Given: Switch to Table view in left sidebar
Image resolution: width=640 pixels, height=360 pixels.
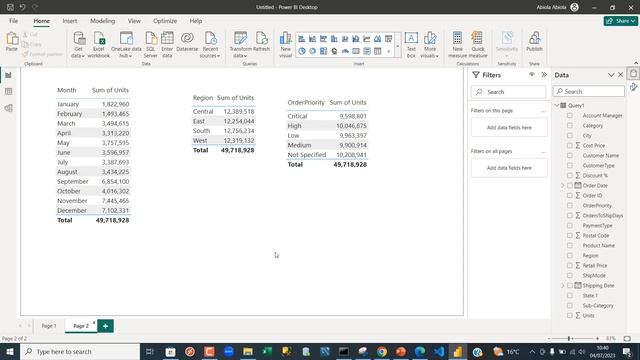Looking at the screenshot, I should 9,91.
